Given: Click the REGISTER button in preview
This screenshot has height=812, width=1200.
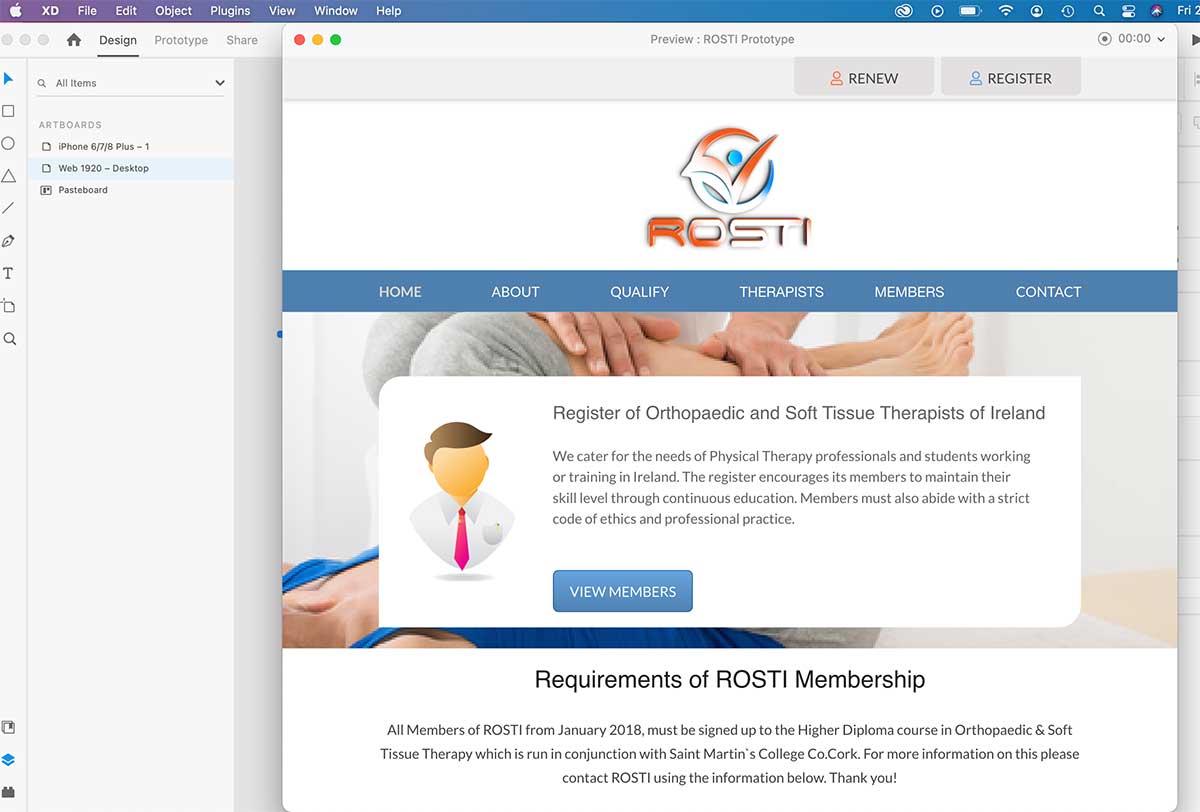Looking at the screenshot, I should click(1011, 78).
